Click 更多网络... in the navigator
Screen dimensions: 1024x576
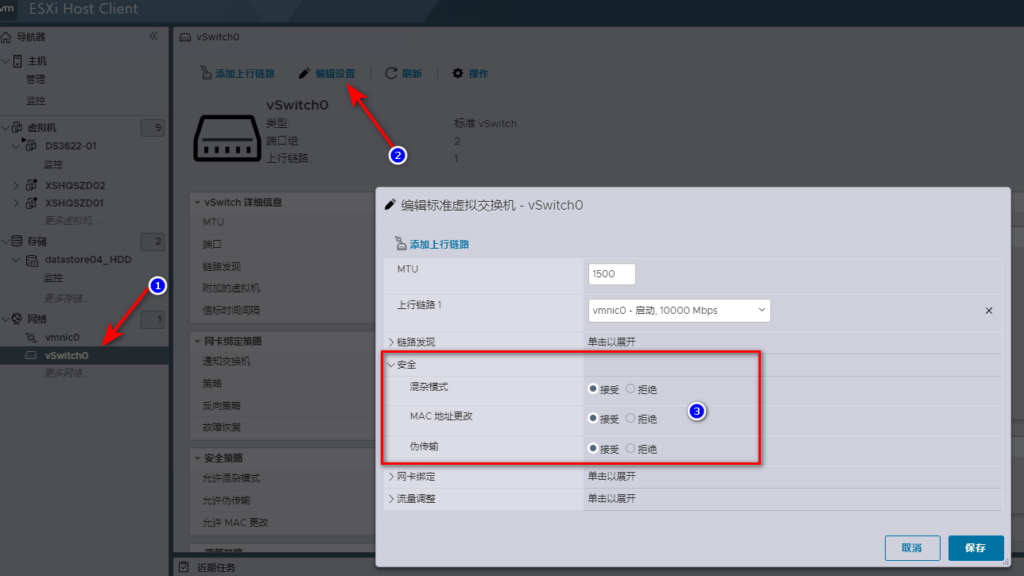67,373
